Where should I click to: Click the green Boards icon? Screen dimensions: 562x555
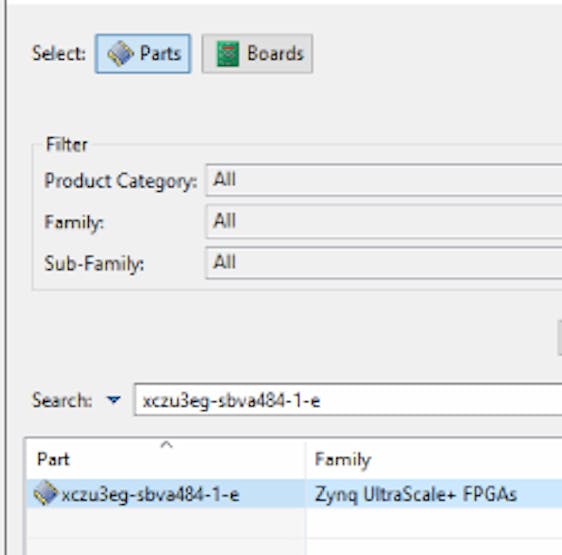[227, 54]
